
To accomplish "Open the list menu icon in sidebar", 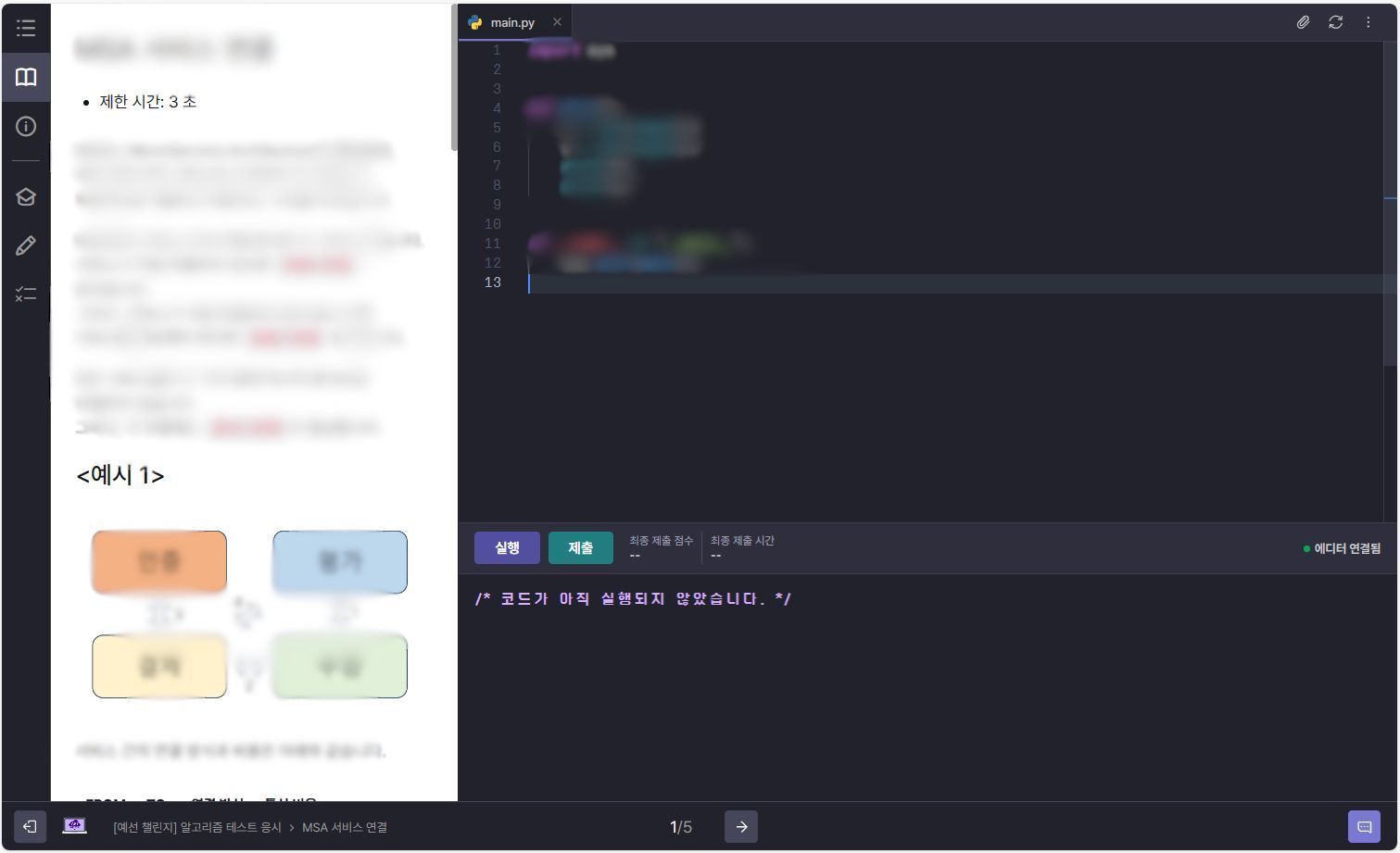I will 26,28.
